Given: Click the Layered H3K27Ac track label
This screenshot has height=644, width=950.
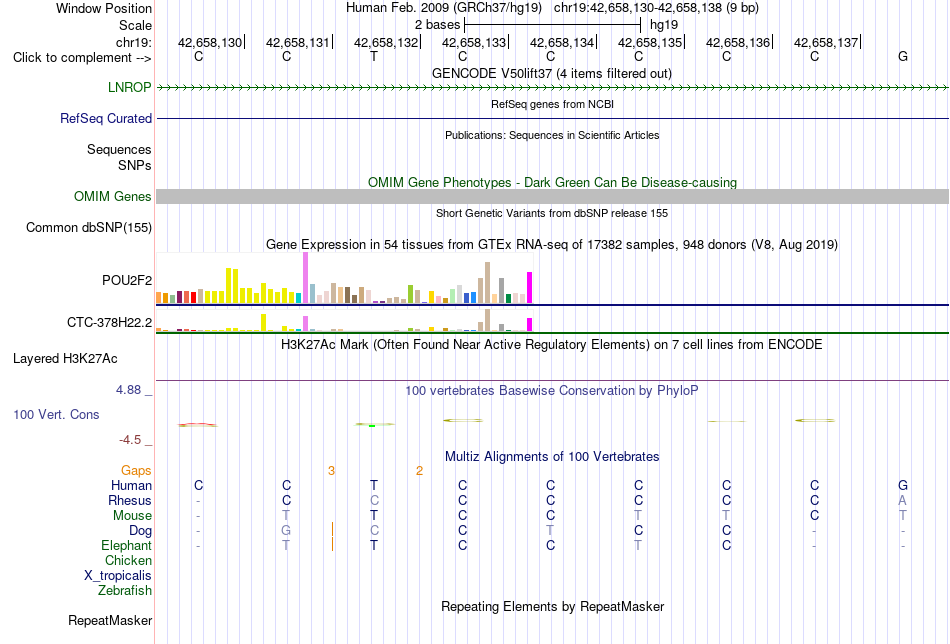Looking at the screenshot, I should click(x=65, y=359).
